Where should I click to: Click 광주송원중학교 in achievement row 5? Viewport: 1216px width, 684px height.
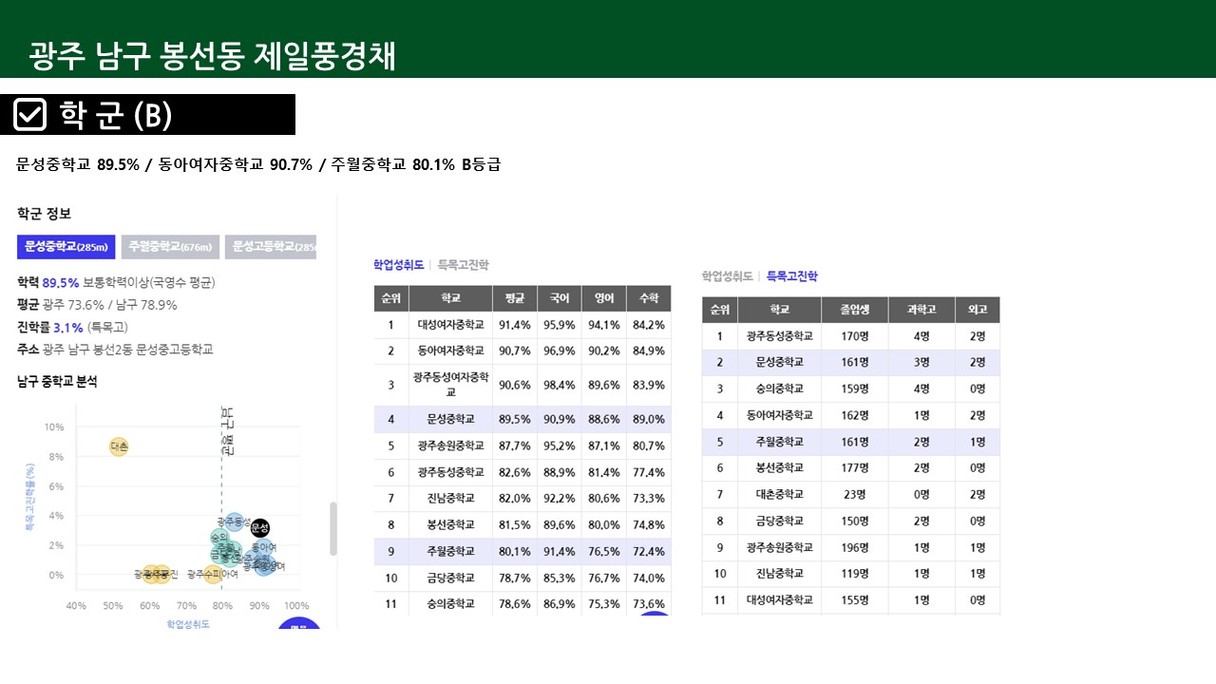450,445
